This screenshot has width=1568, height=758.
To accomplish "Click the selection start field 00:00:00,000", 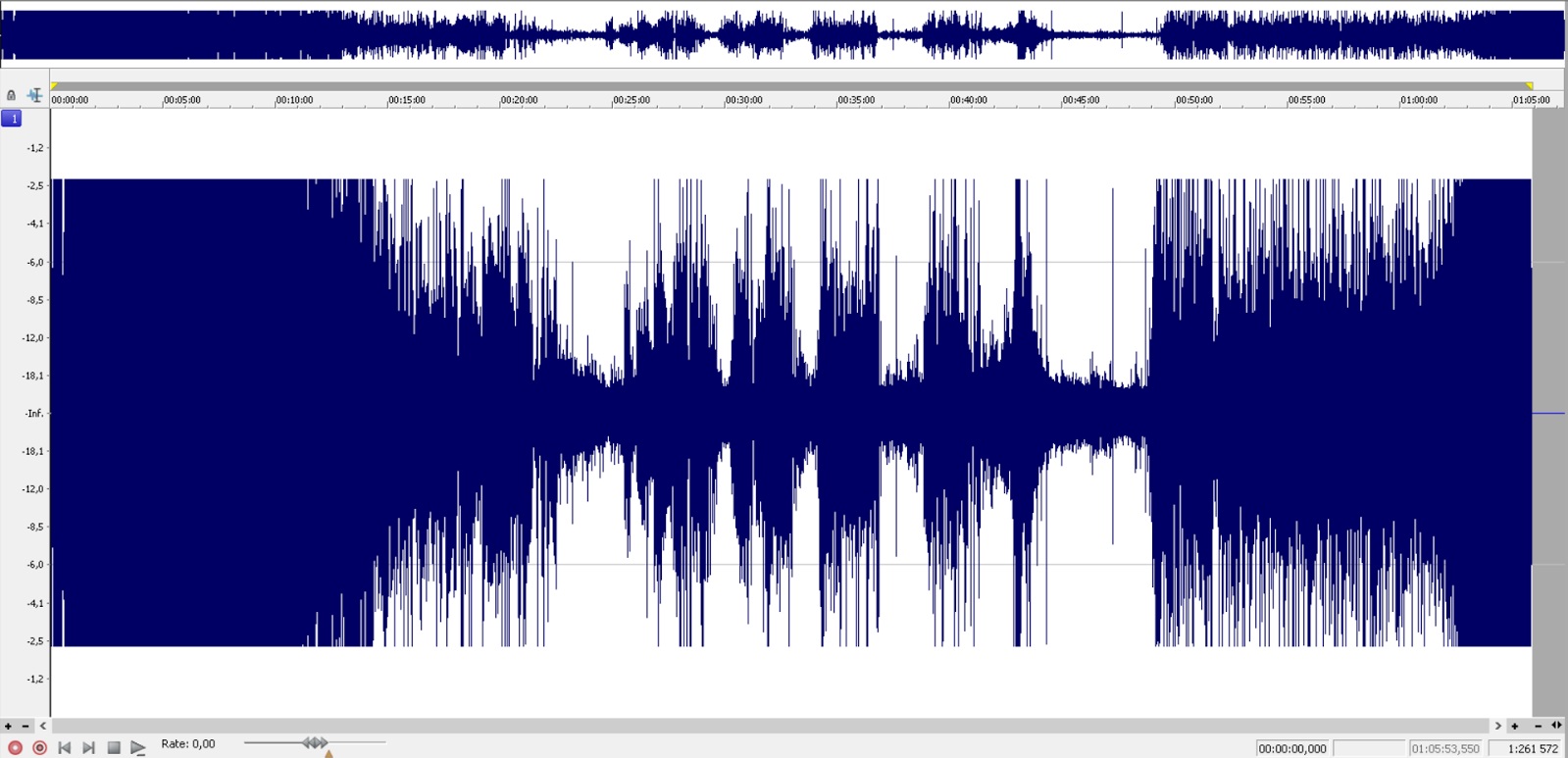I will 1292,748.
